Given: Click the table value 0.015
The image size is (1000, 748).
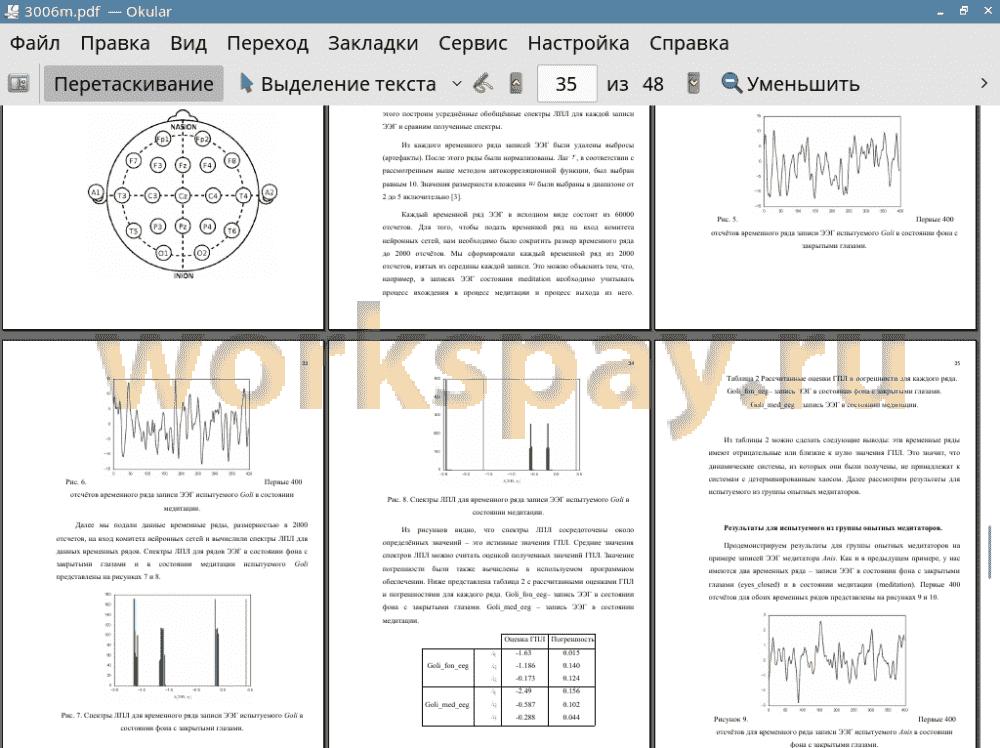Looking at the screenshot, I should pyautogui.click(x=571, y=653).
